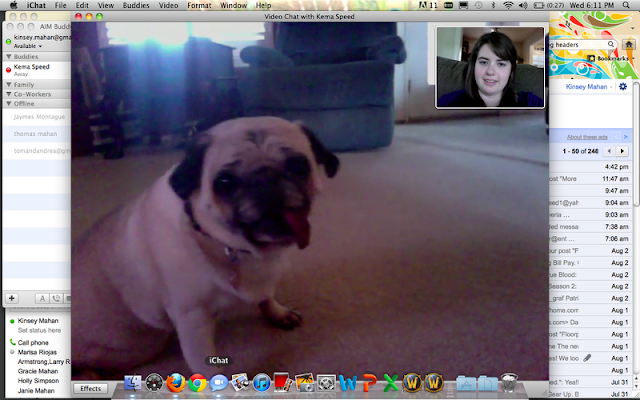Click the menu bar clock Wed 6:11 PM
This screenshot has width=640, height=400.
tap(591, 5)
